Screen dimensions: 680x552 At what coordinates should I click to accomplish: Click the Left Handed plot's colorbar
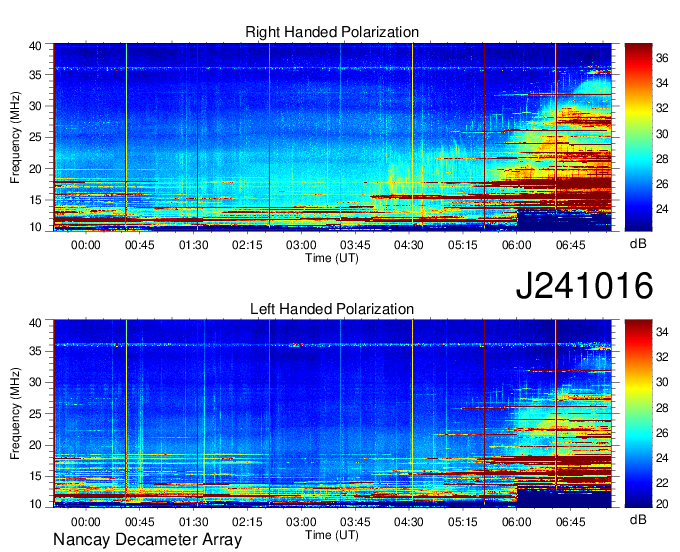pos(638,414)
